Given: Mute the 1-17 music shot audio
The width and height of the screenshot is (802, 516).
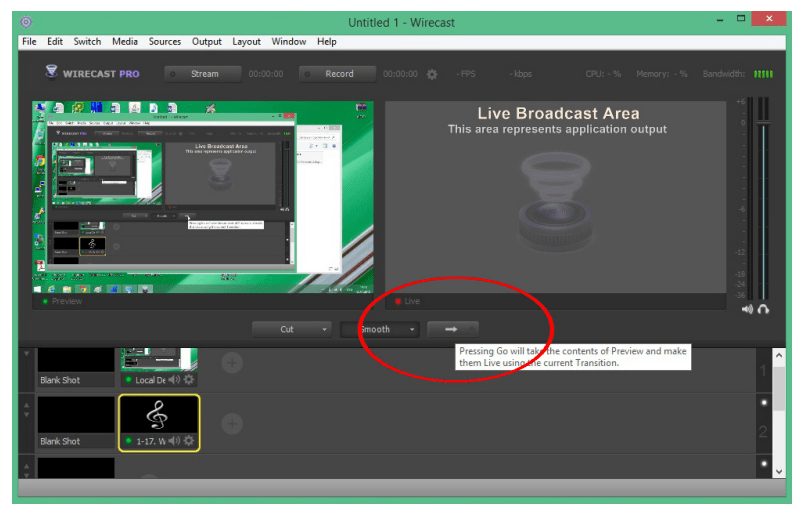Looking at the screenshot, I should [174, 440].
